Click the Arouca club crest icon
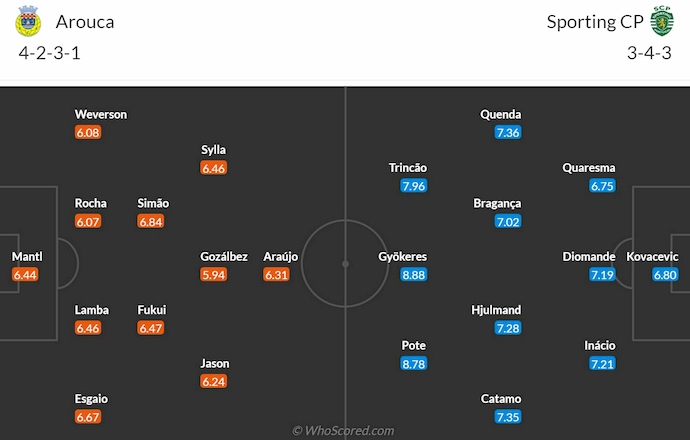 (30, 21)
